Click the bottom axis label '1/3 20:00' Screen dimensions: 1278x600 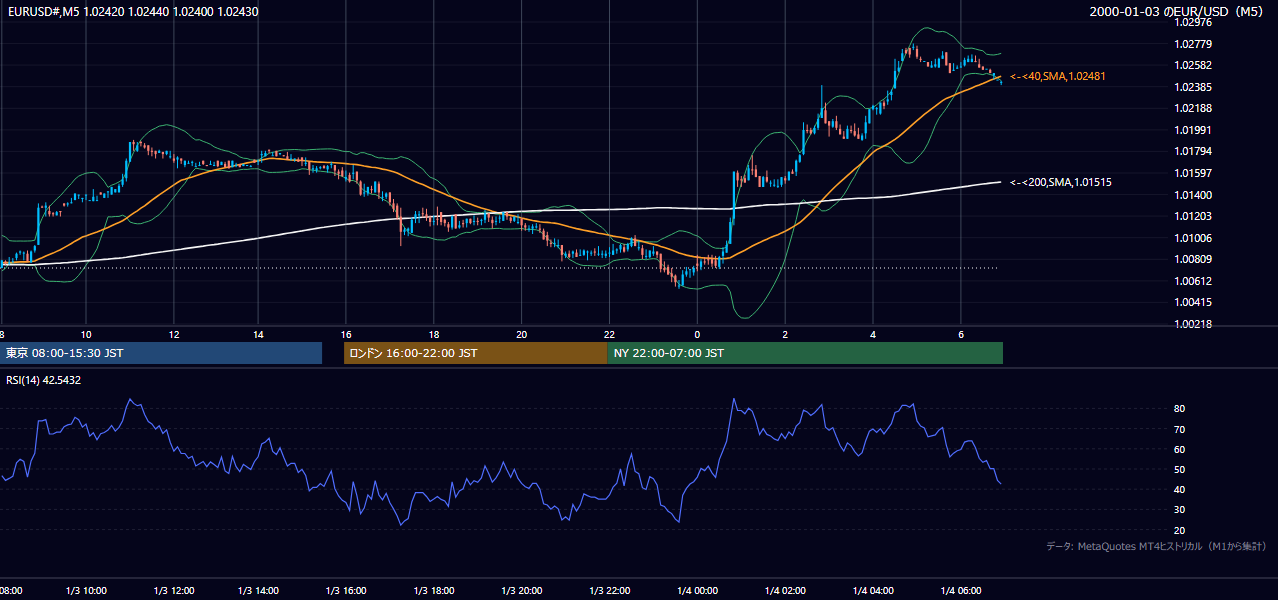pyautogui.click(x=522, y=591)
